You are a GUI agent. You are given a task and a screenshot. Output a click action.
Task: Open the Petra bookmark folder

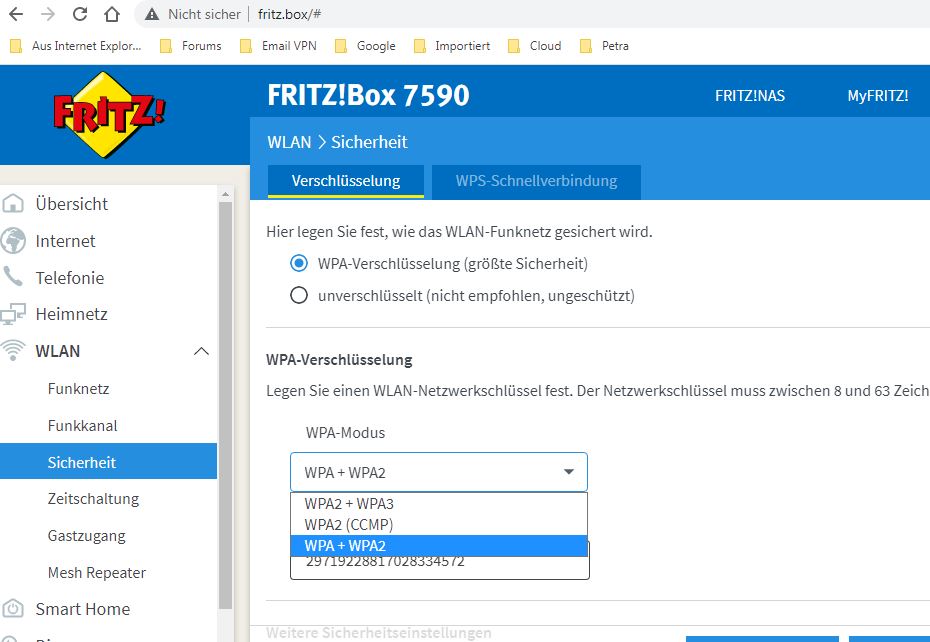pyautogui.click(x=604, y=46)
